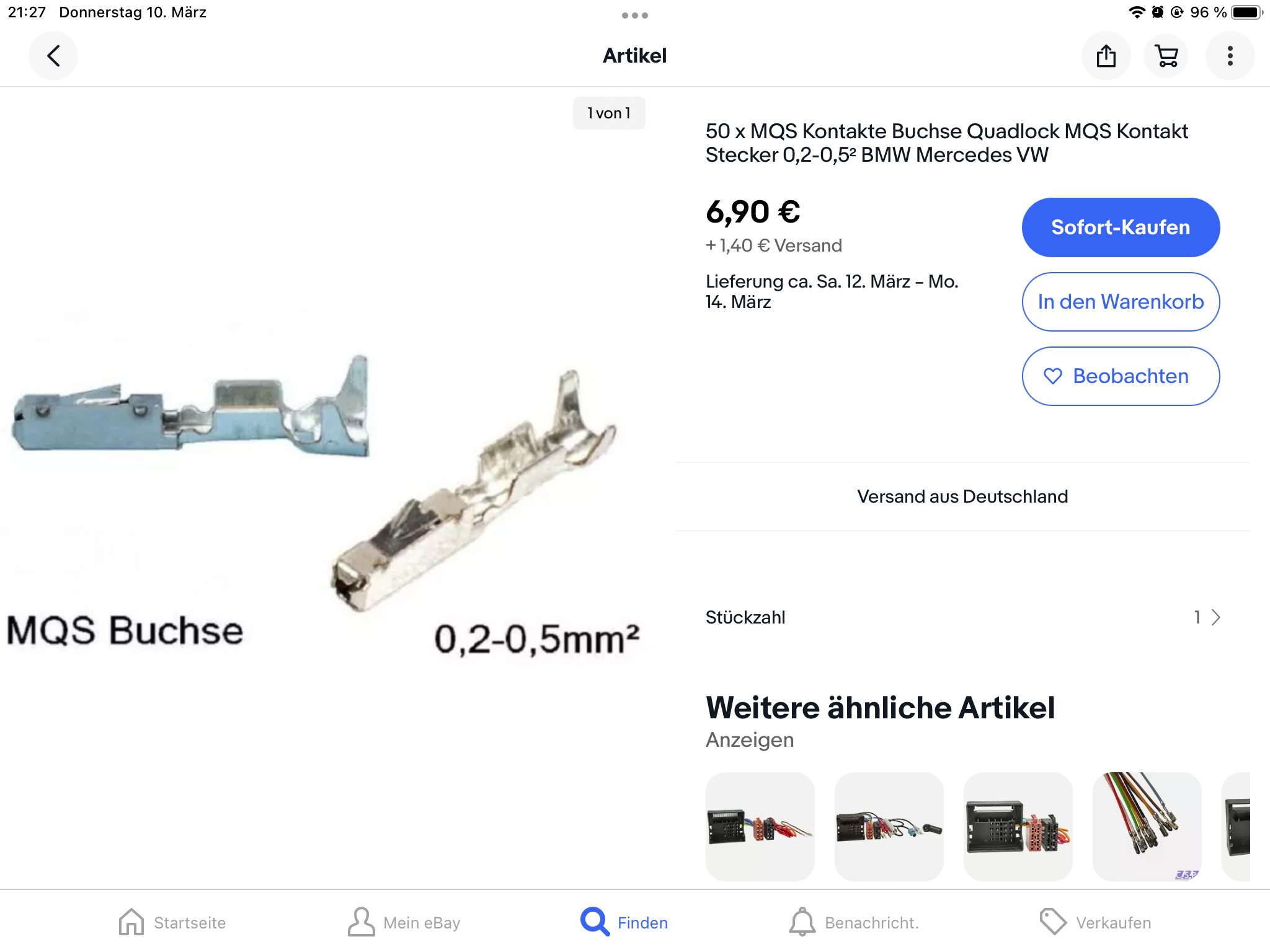Toggle Beobachten to watch this item

(x=1121, y=376)
